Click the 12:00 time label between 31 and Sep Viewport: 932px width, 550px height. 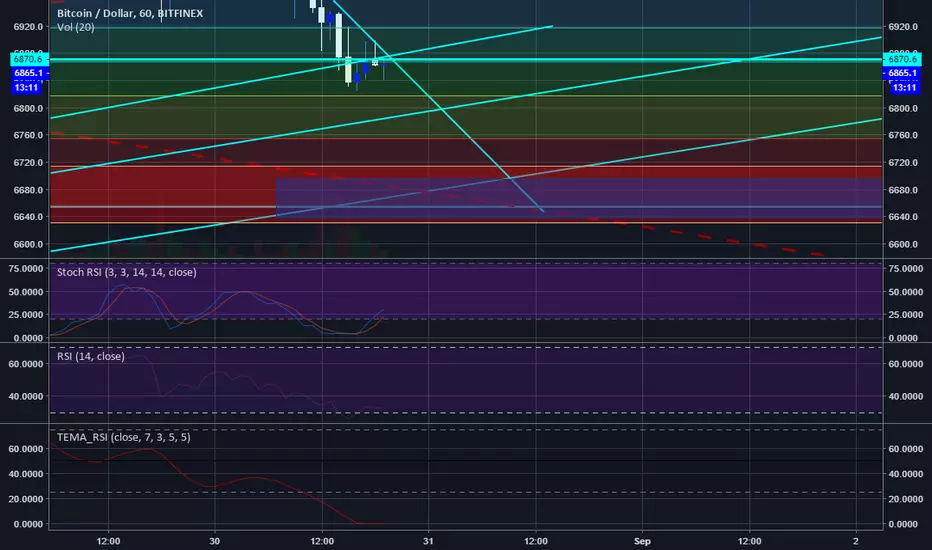coord(536,541)
